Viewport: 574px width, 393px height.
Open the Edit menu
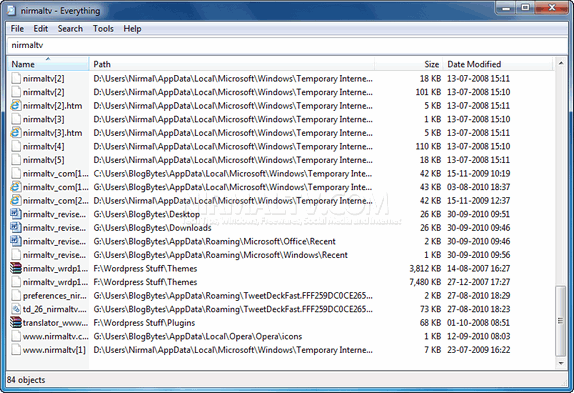(x=41, y=29)
